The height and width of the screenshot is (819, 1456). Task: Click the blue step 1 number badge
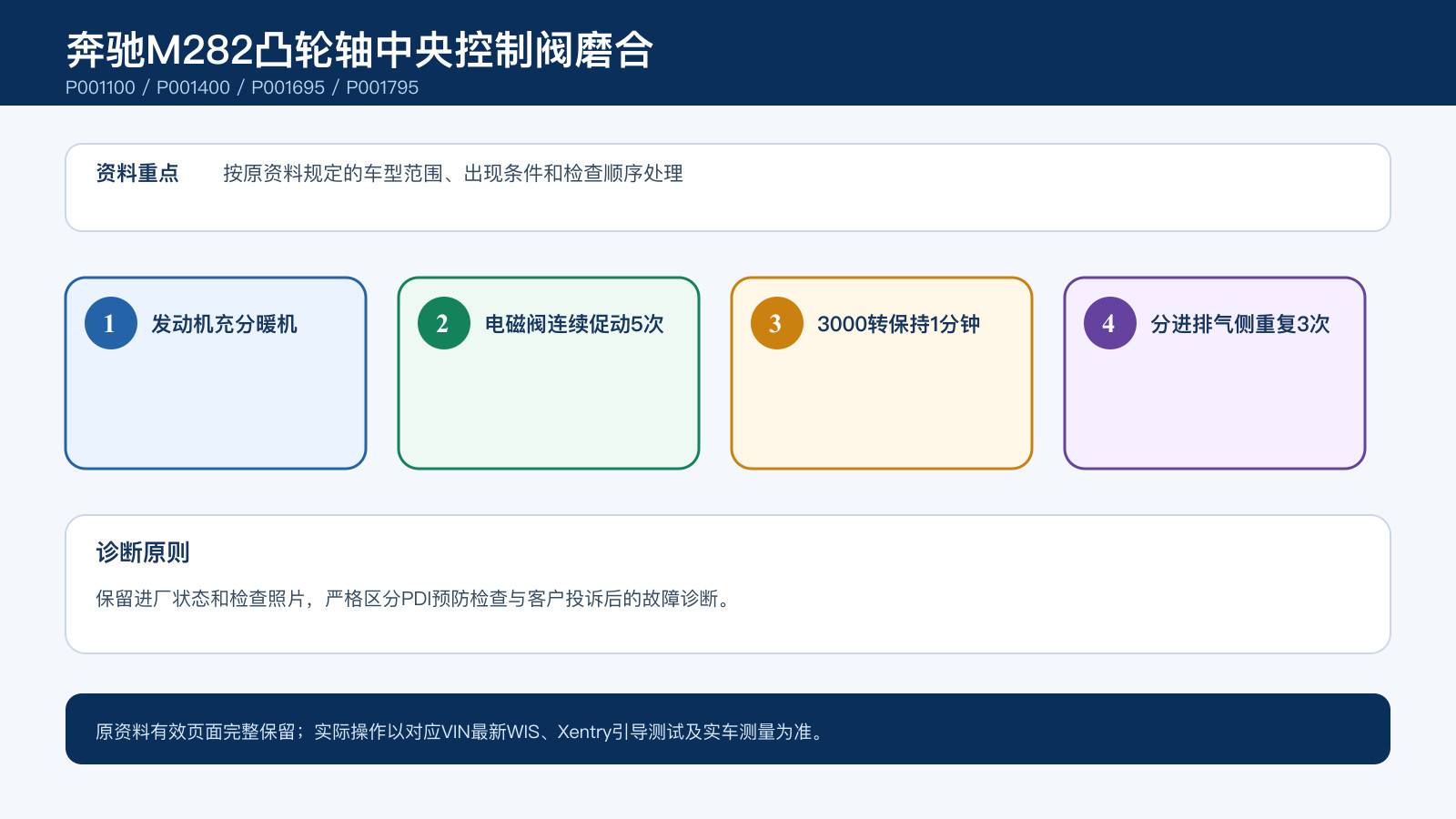[x=111, y=323]
